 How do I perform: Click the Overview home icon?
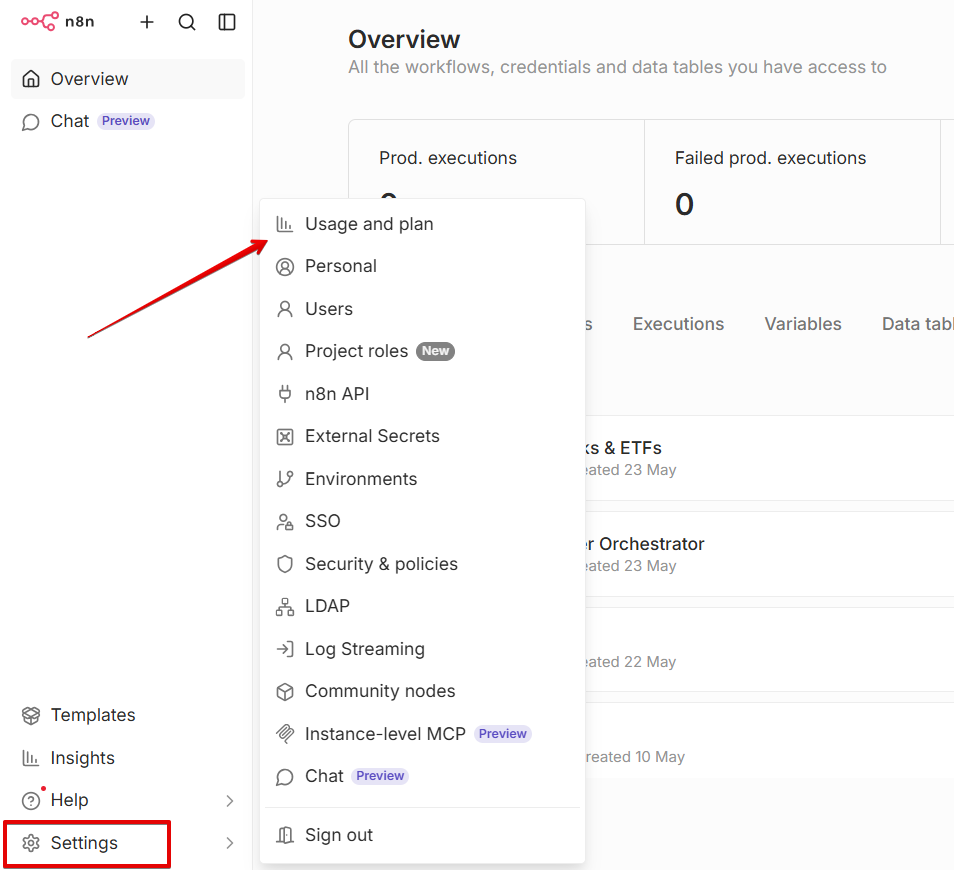[x=31, y=79]
